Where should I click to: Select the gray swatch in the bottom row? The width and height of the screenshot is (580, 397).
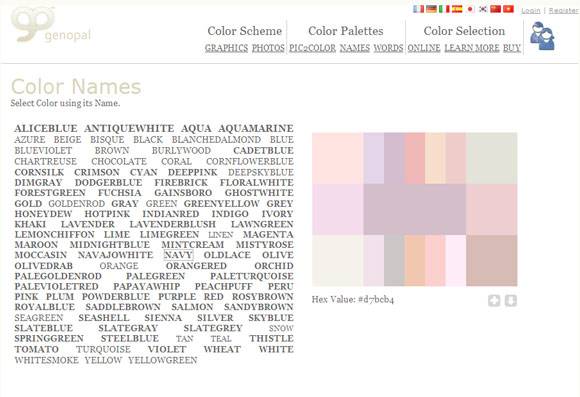pyautogui.click(x=394, y=260)
